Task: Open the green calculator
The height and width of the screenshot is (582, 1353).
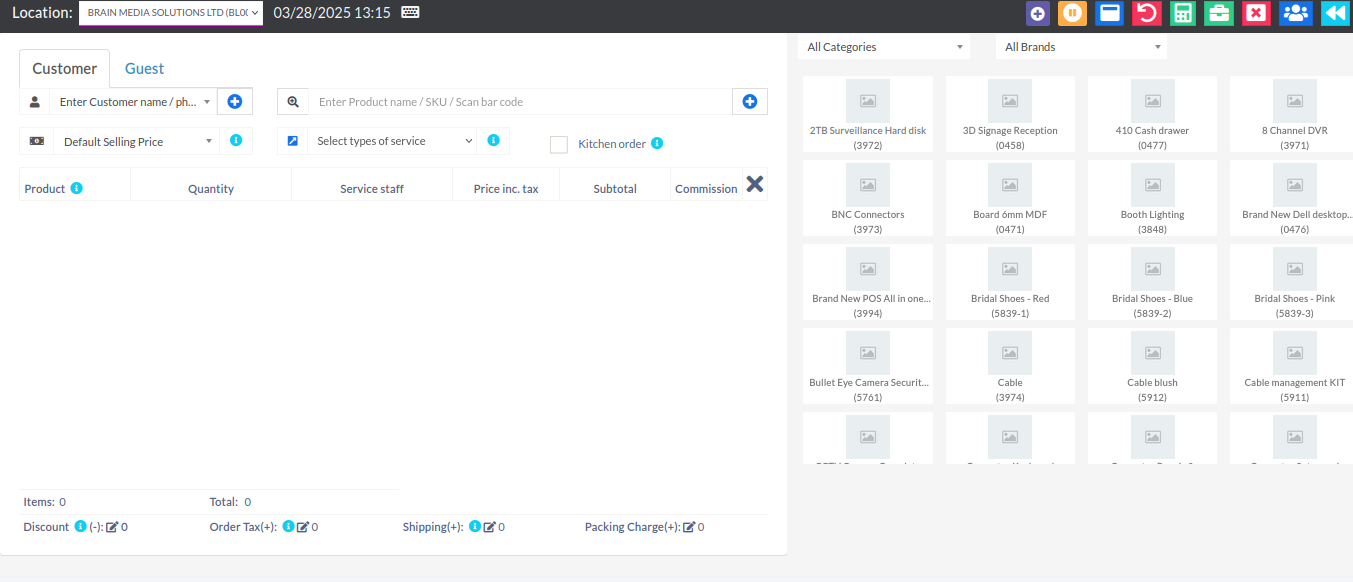Action: 1183,13
